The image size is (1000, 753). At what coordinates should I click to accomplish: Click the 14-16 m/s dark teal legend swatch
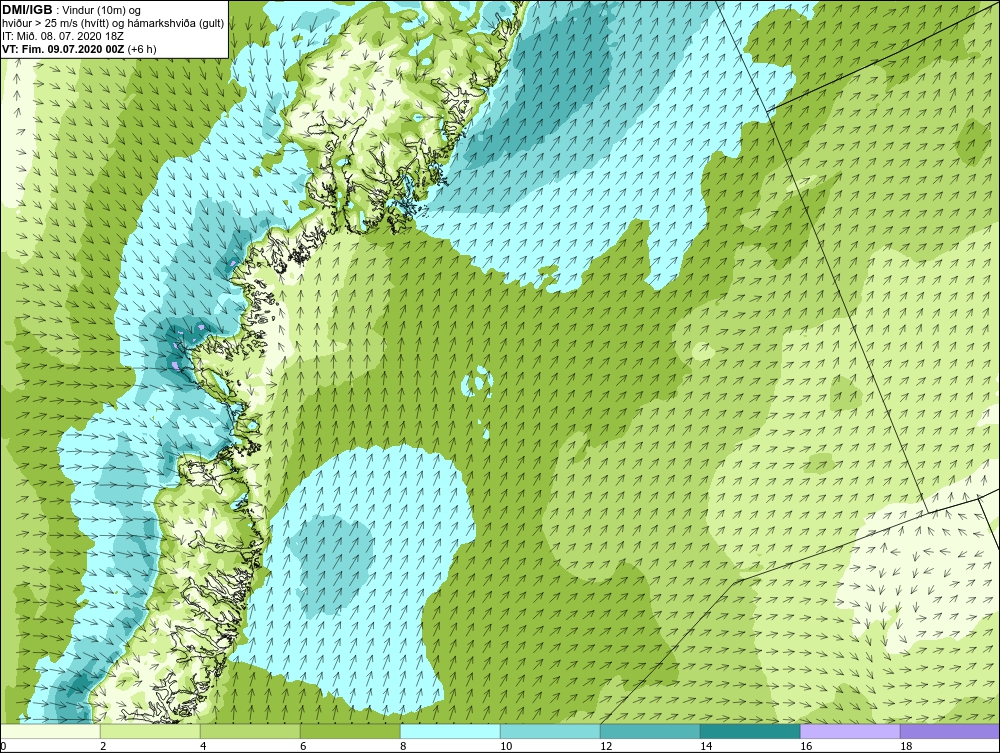click(x=750, y=731)
